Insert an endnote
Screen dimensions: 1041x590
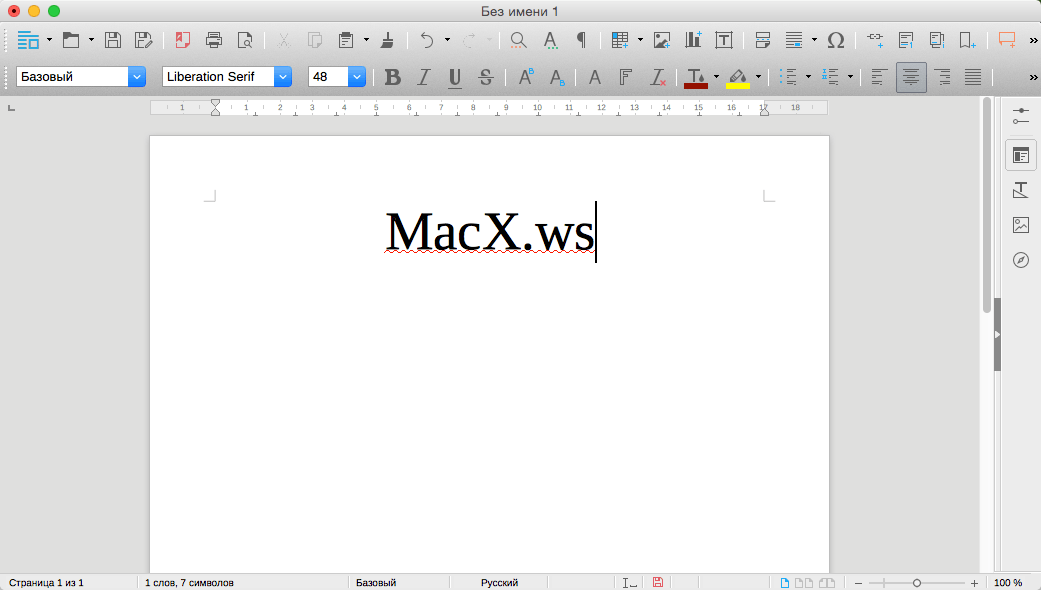(937, 40)
